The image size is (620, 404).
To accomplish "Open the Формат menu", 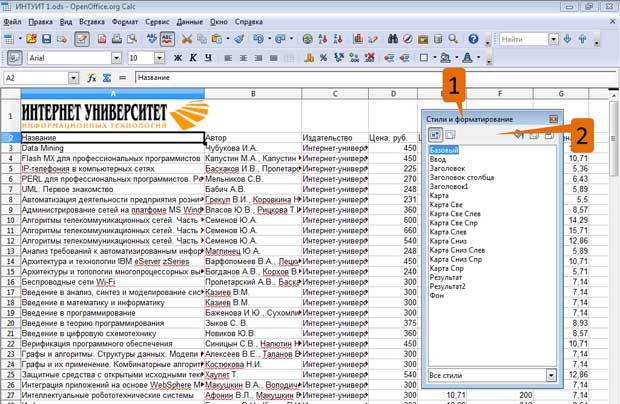I will tap(125, 22).
